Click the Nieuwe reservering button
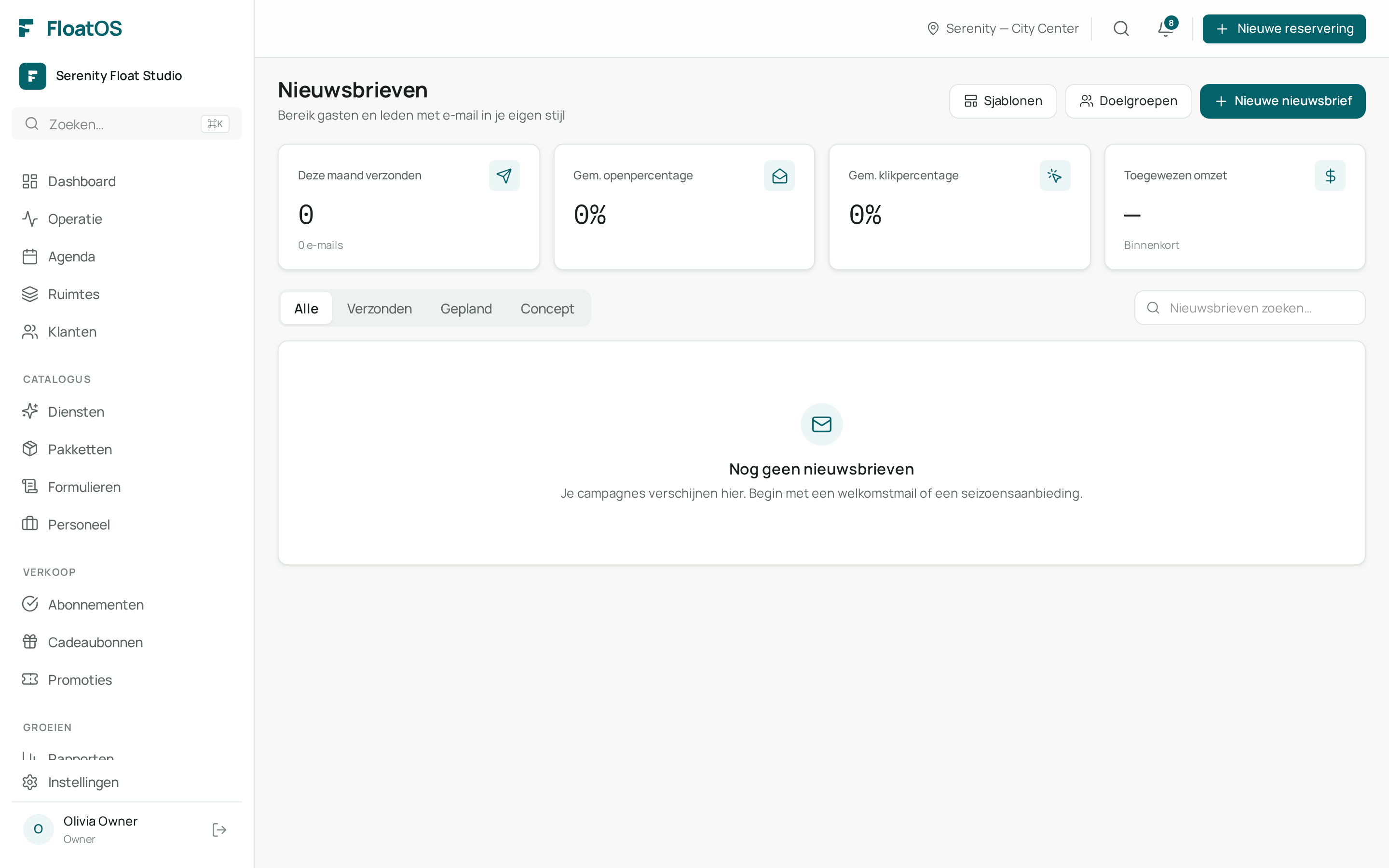This screenshot has width=1389, height=868. point(1284,28)
